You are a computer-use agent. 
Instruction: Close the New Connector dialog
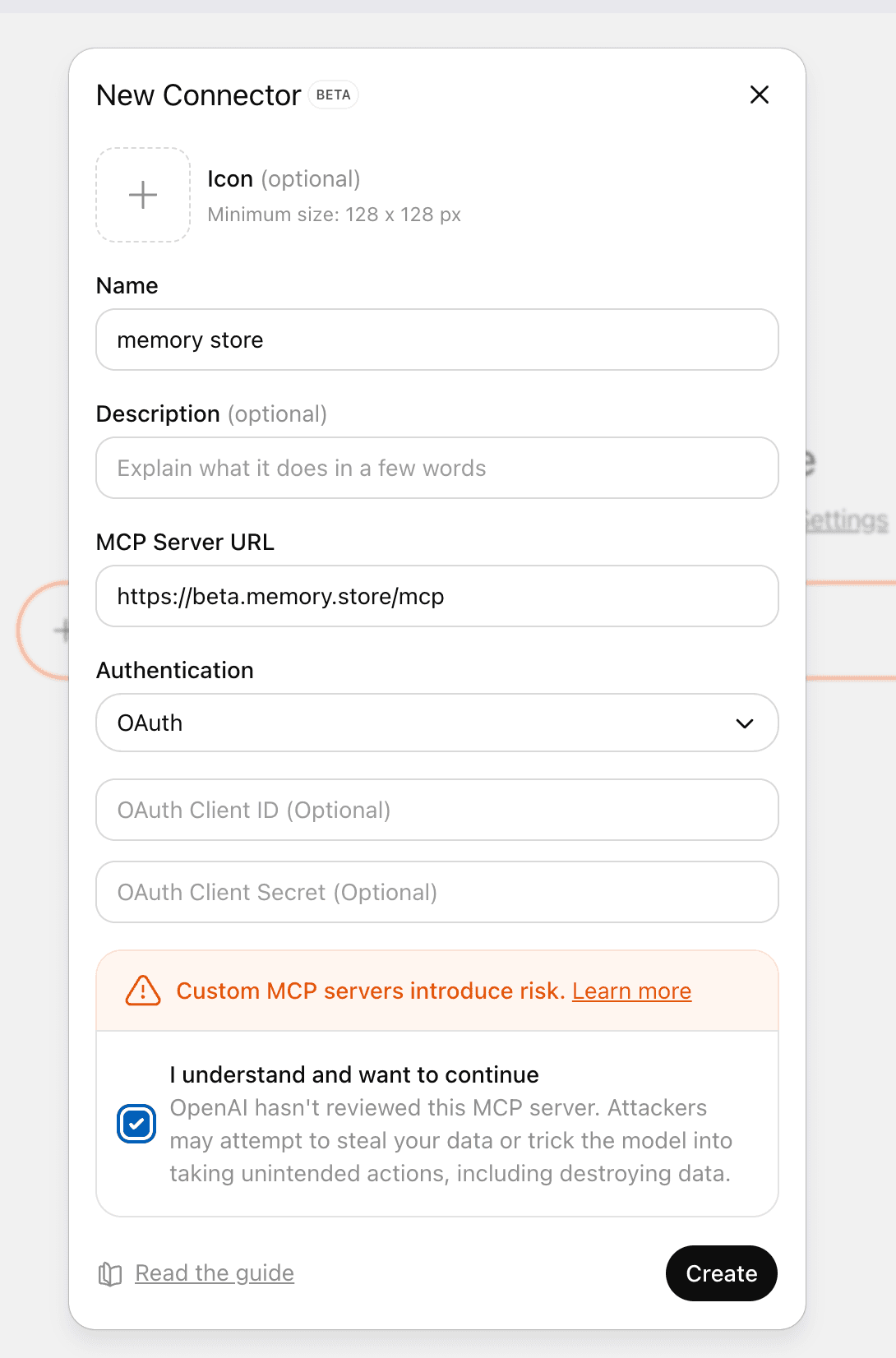(x=760, y=95)
